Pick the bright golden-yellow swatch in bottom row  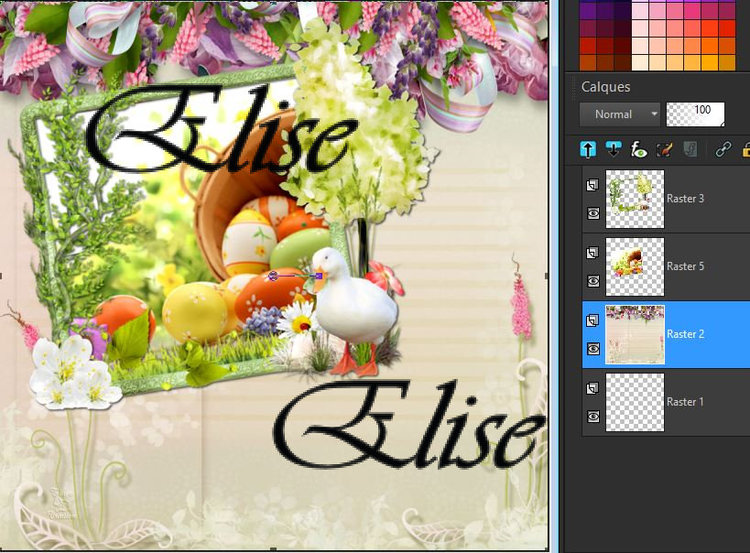coord(709,62)
